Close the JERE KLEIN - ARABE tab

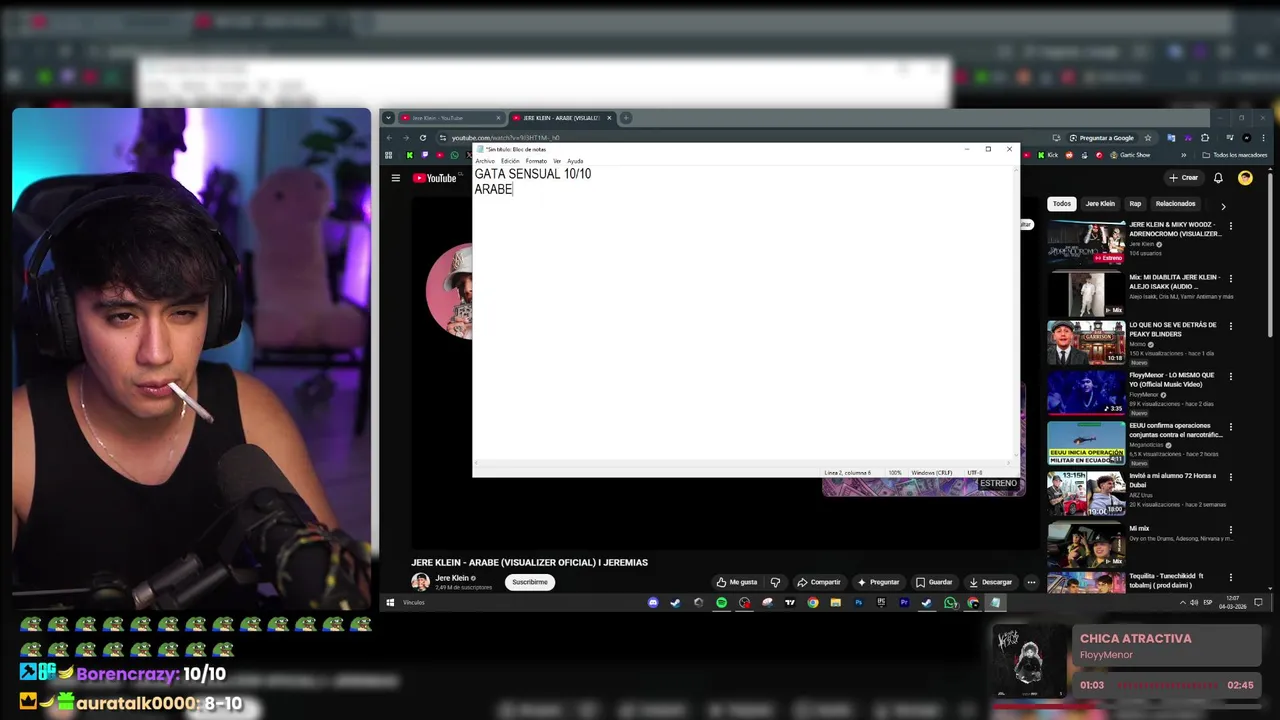(609, 118)
